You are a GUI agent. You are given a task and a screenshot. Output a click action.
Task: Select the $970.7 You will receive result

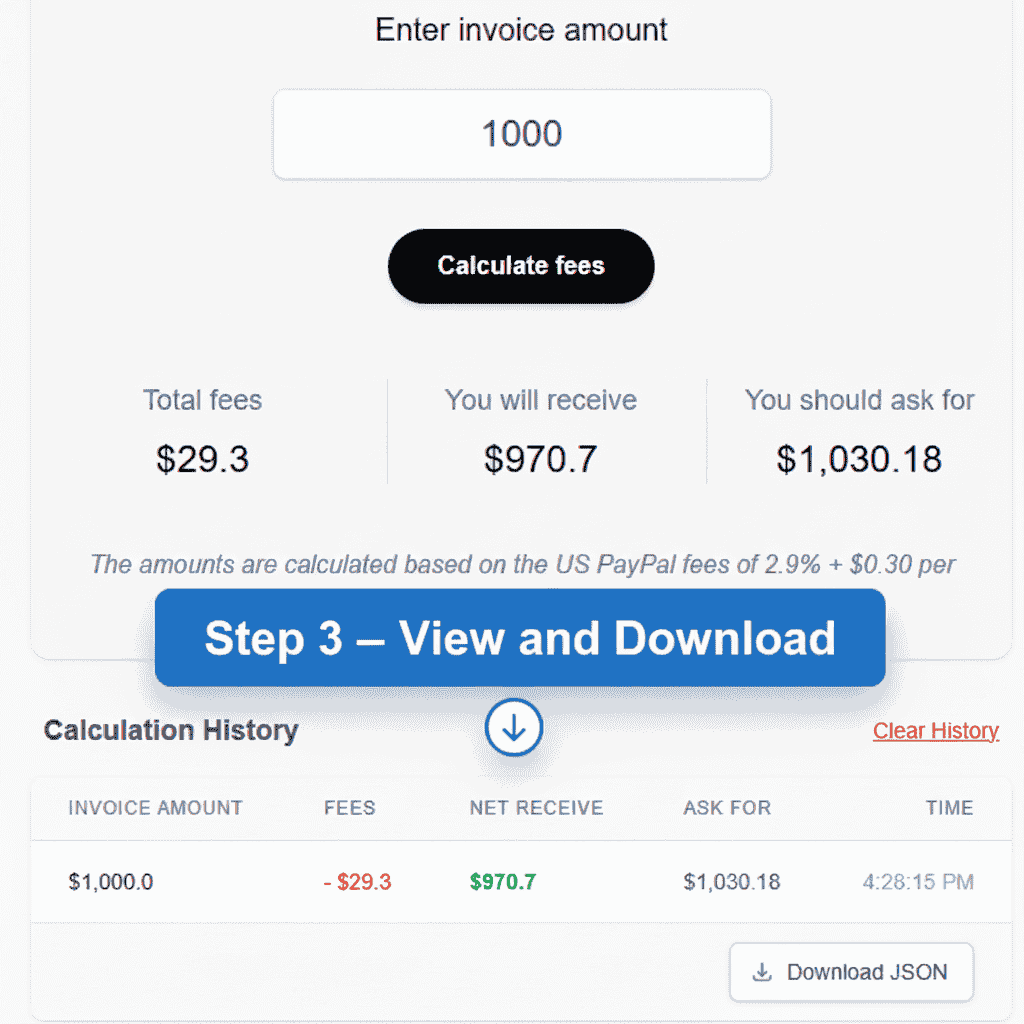pos(540,459)
